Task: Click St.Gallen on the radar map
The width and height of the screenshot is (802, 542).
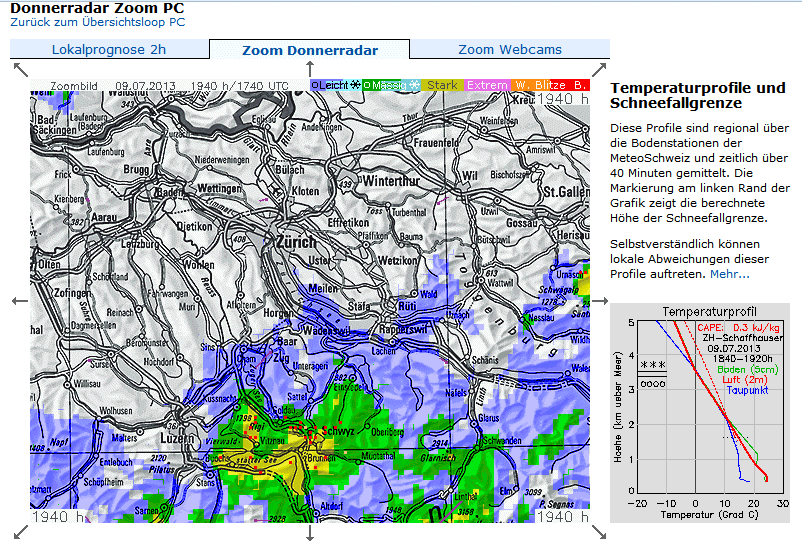Action: [566, 192]
